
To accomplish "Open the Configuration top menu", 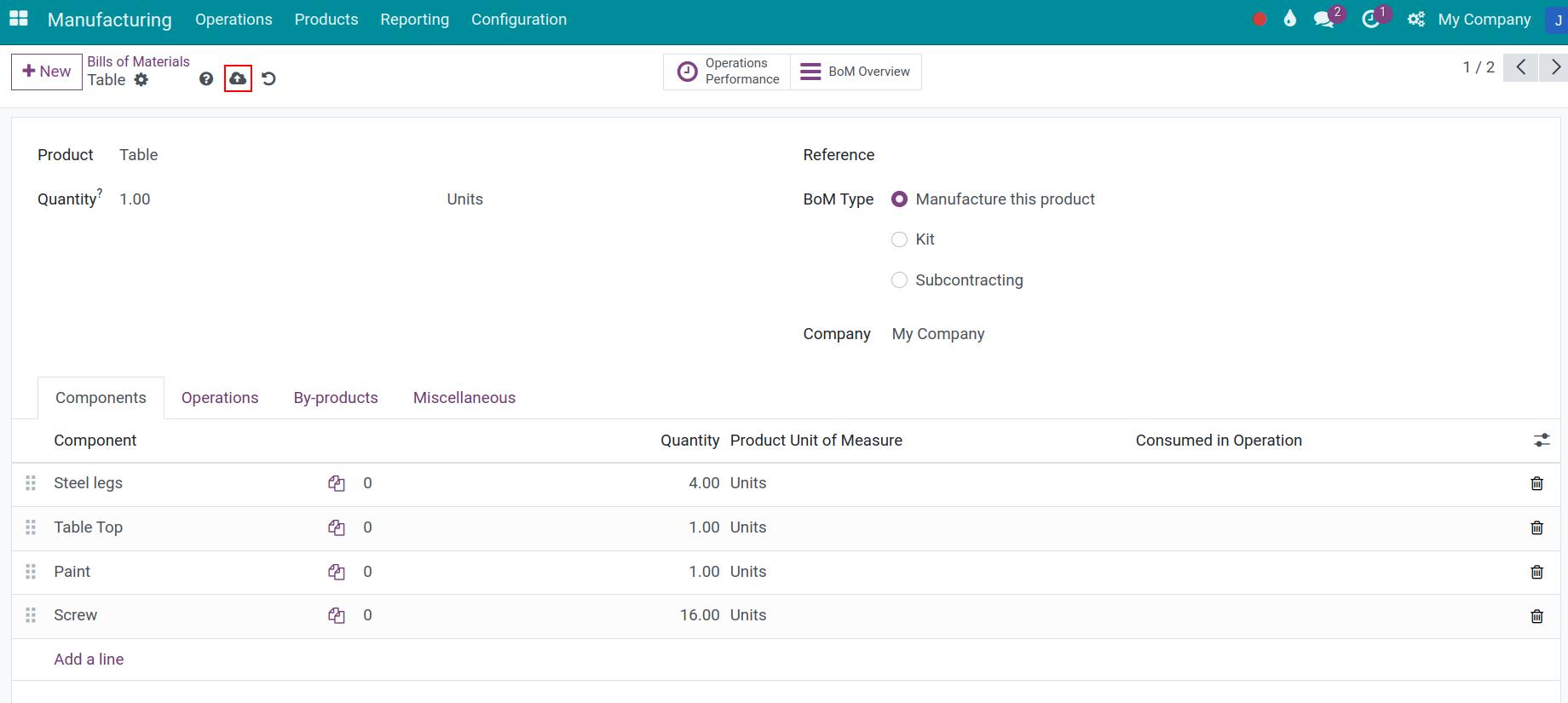I will (x=519, y=20).
